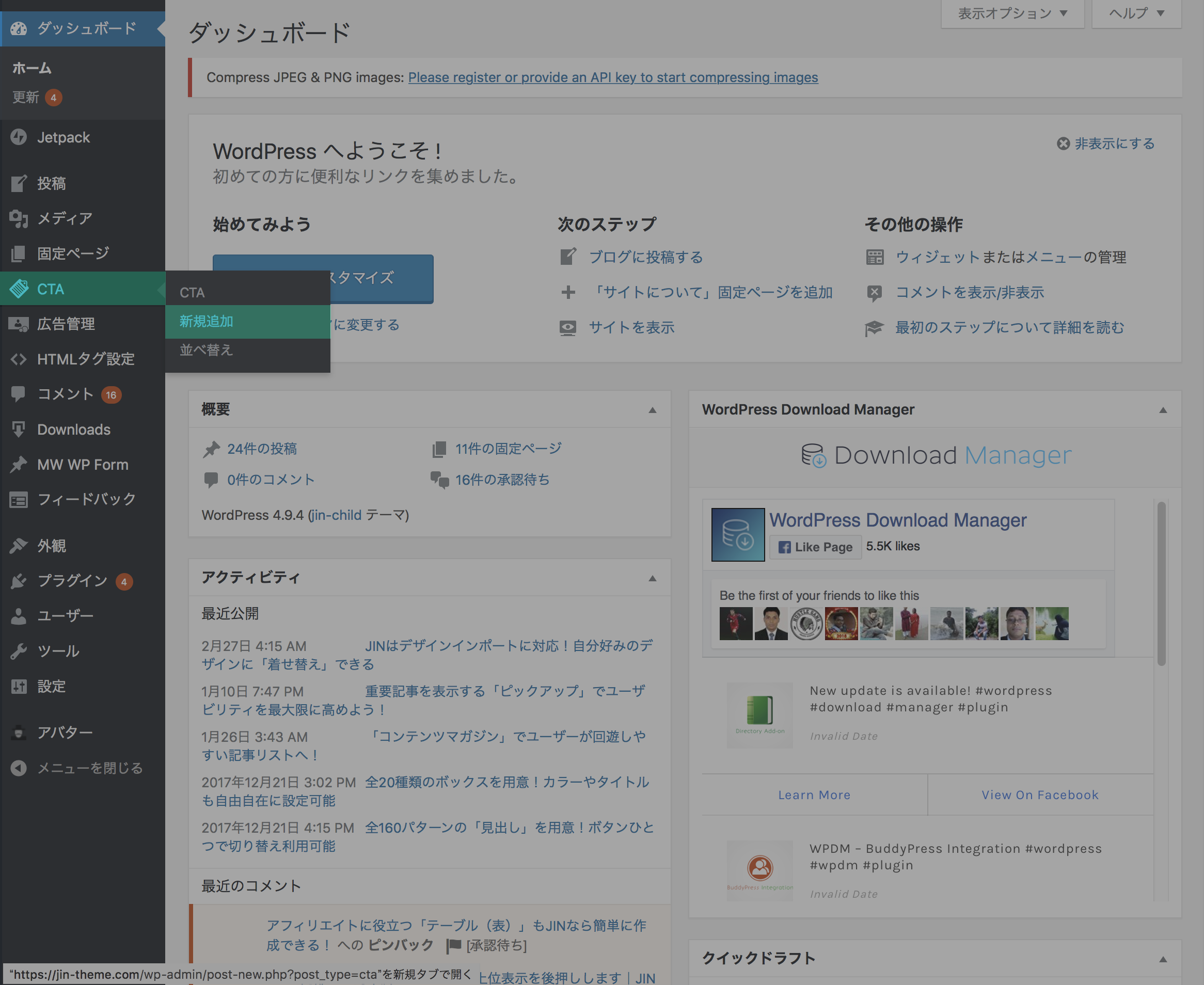Collapse the アクティビティ panel

coord(653,578)
